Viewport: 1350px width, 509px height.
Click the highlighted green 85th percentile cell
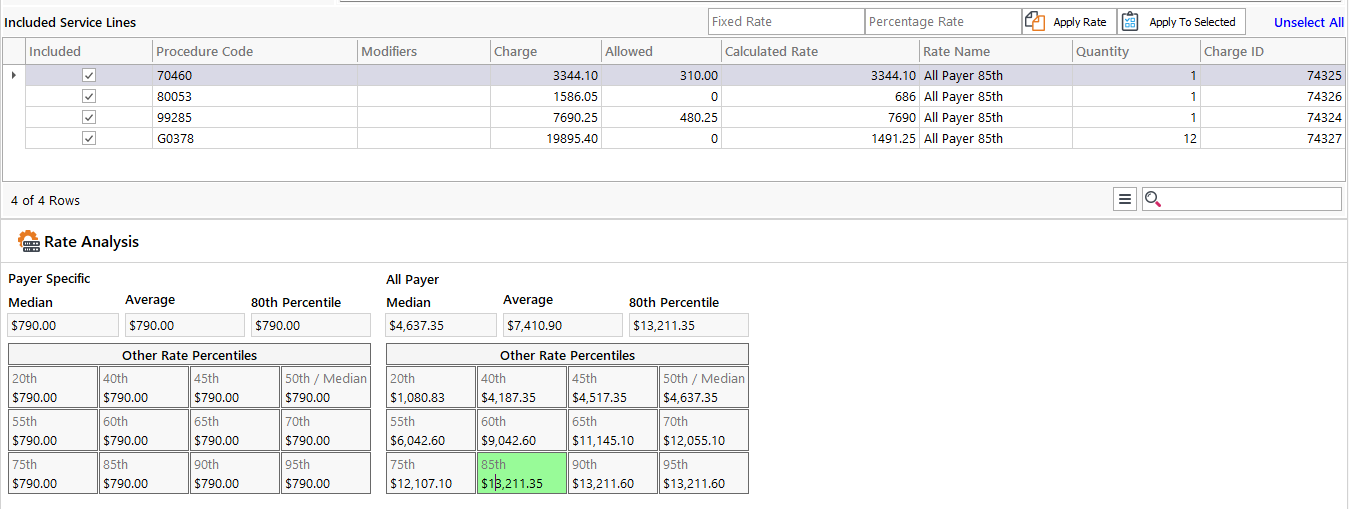point(522,474)
